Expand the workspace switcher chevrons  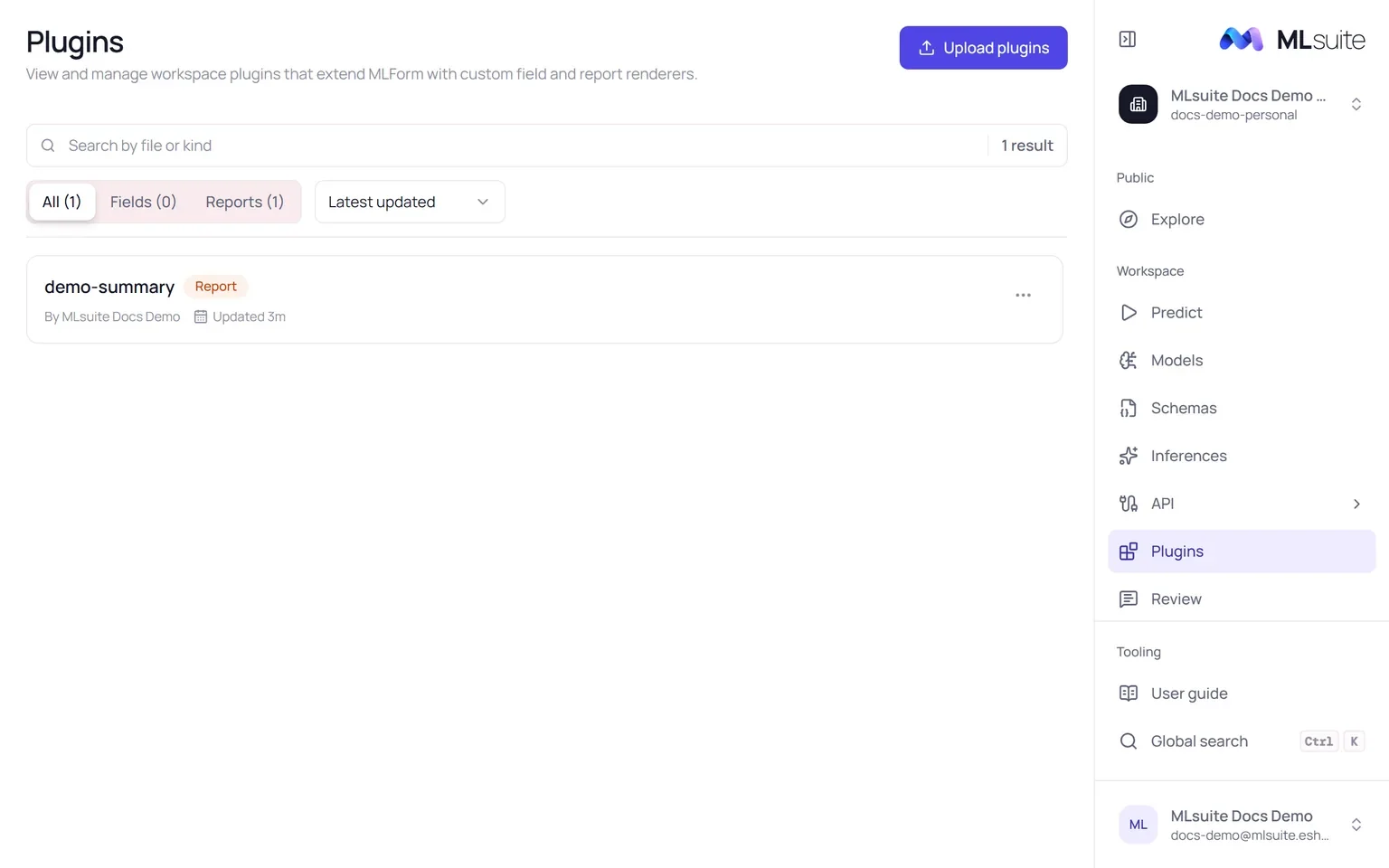1356,104
